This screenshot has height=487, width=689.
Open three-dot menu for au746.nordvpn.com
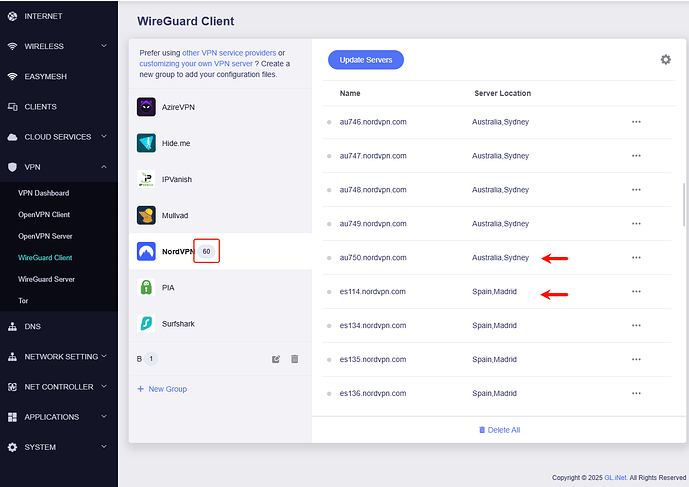tap(636, 122)
